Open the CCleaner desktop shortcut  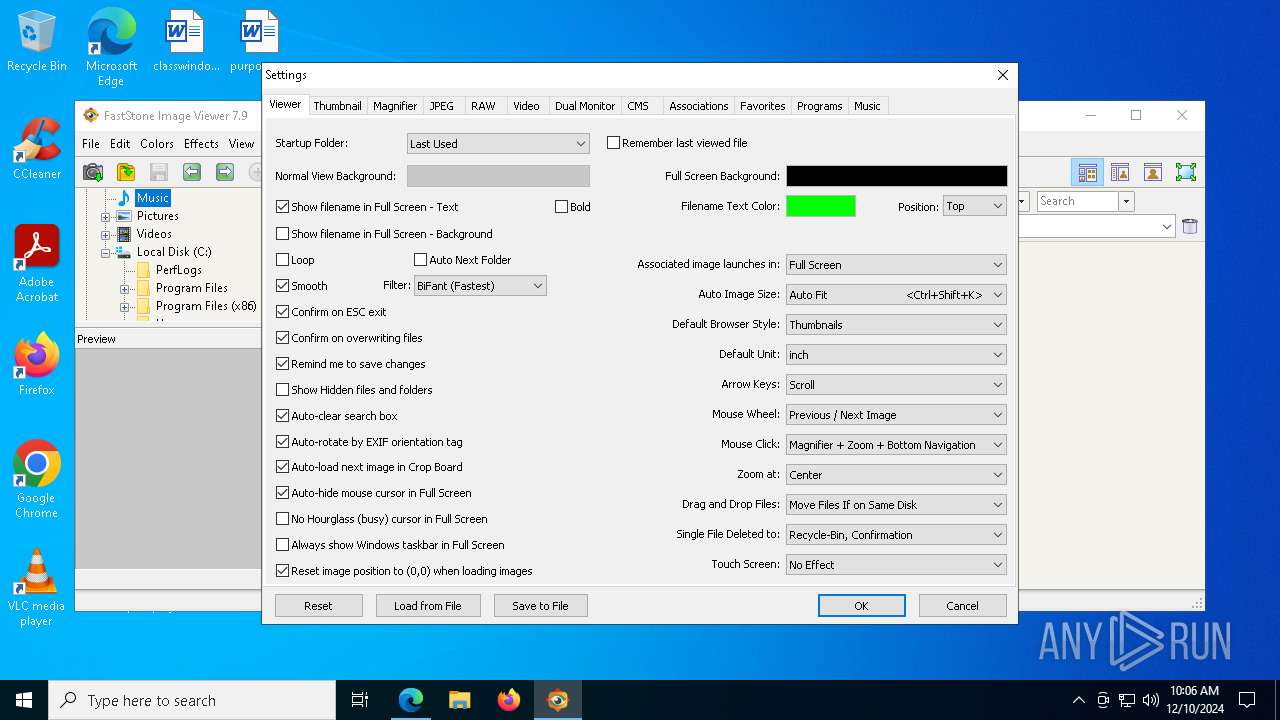37,149
